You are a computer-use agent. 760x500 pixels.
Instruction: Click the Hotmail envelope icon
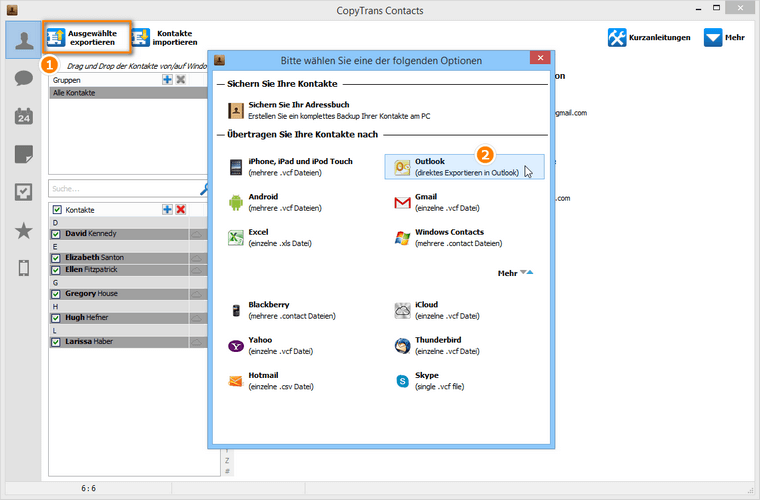click(236, 381)
